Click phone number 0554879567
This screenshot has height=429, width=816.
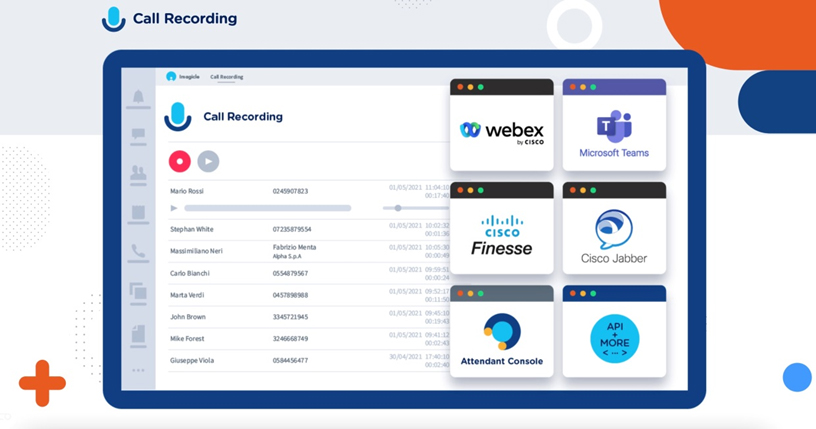point(290,273)
